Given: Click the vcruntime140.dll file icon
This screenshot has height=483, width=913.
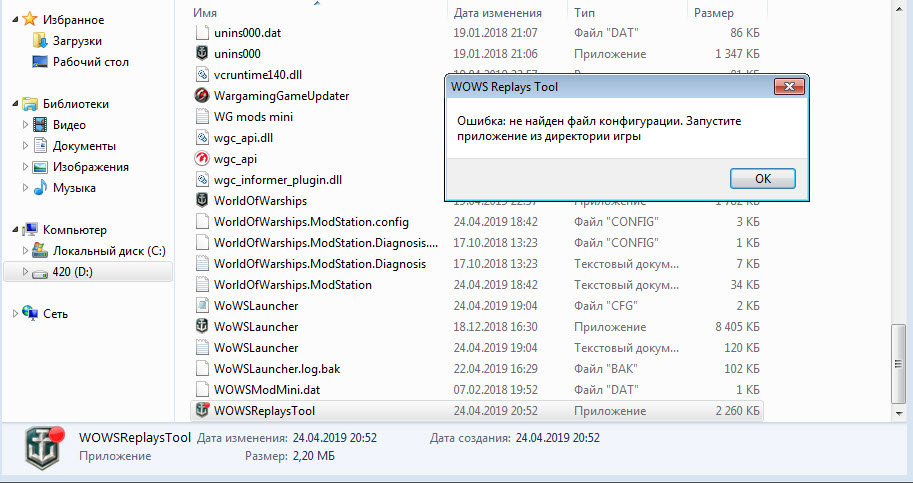Looking at the screenshot, I should coord(202,74).
